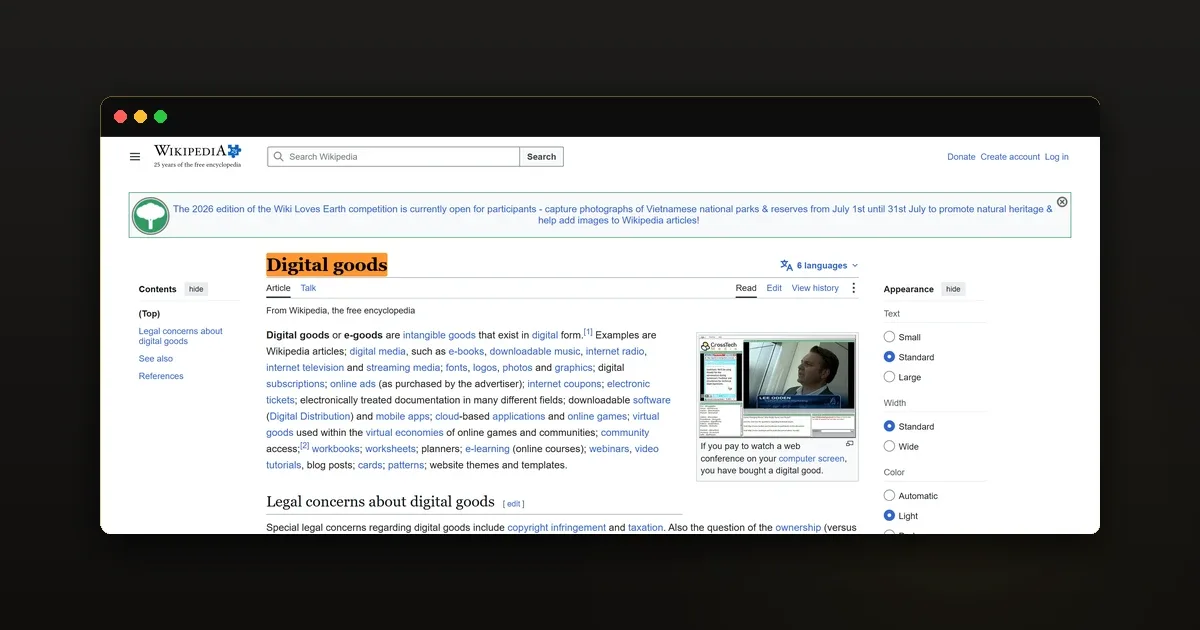Click the Digital goods page title
1200x630 pixels.
tap(326, 265)
